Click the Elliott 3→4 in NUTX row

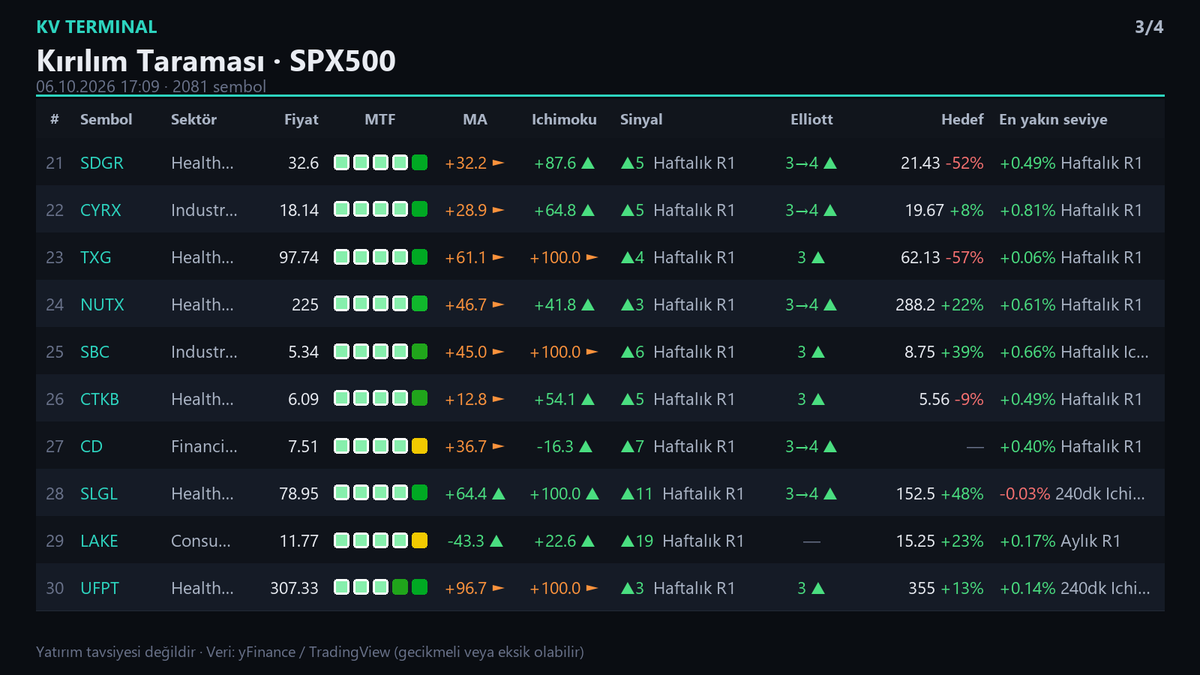(x=811, y=305)
